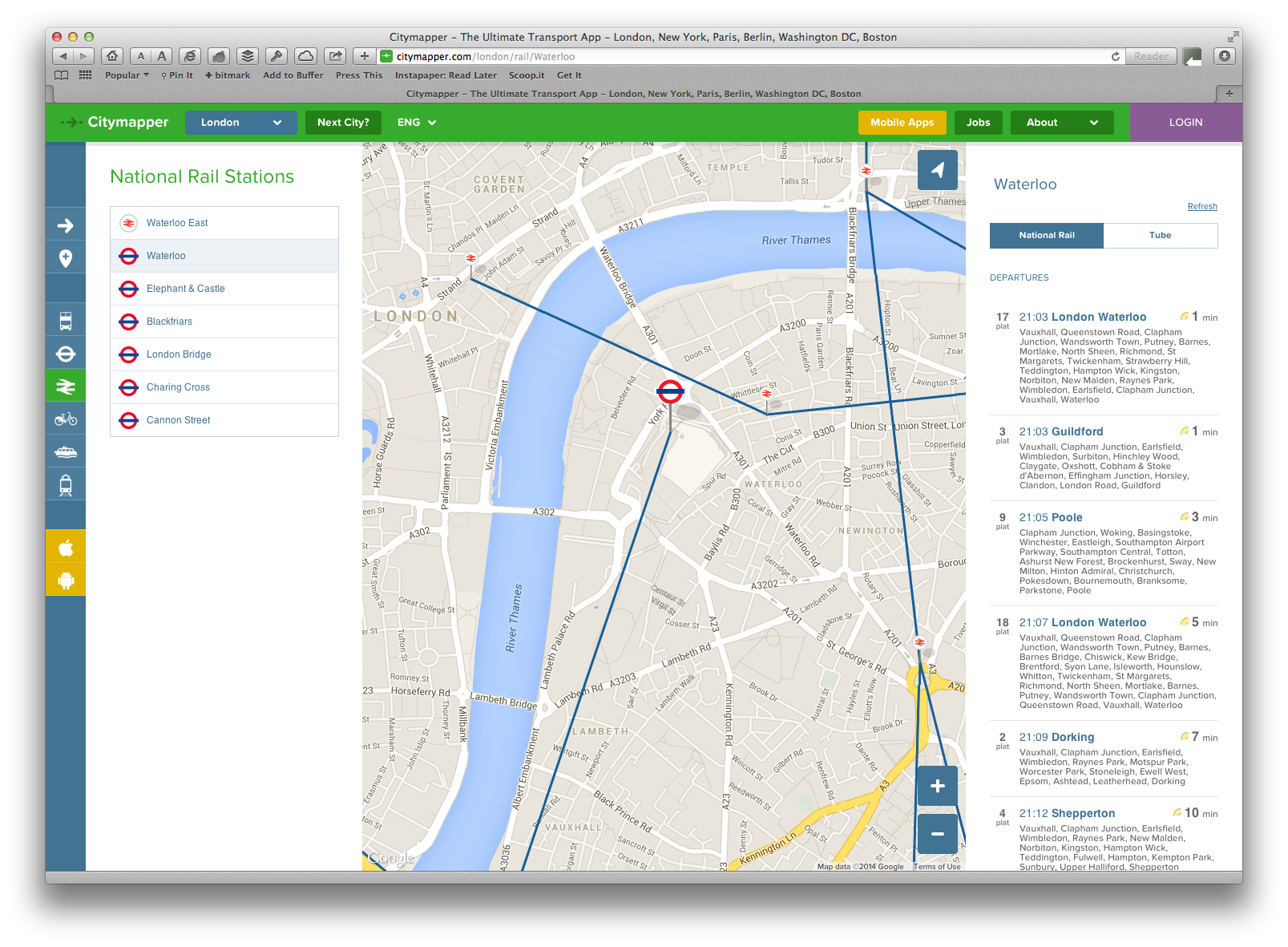Click the Waterloo station roundel marker on map
This screenshot has width=1288, height=947.
(x=670, y=391)
